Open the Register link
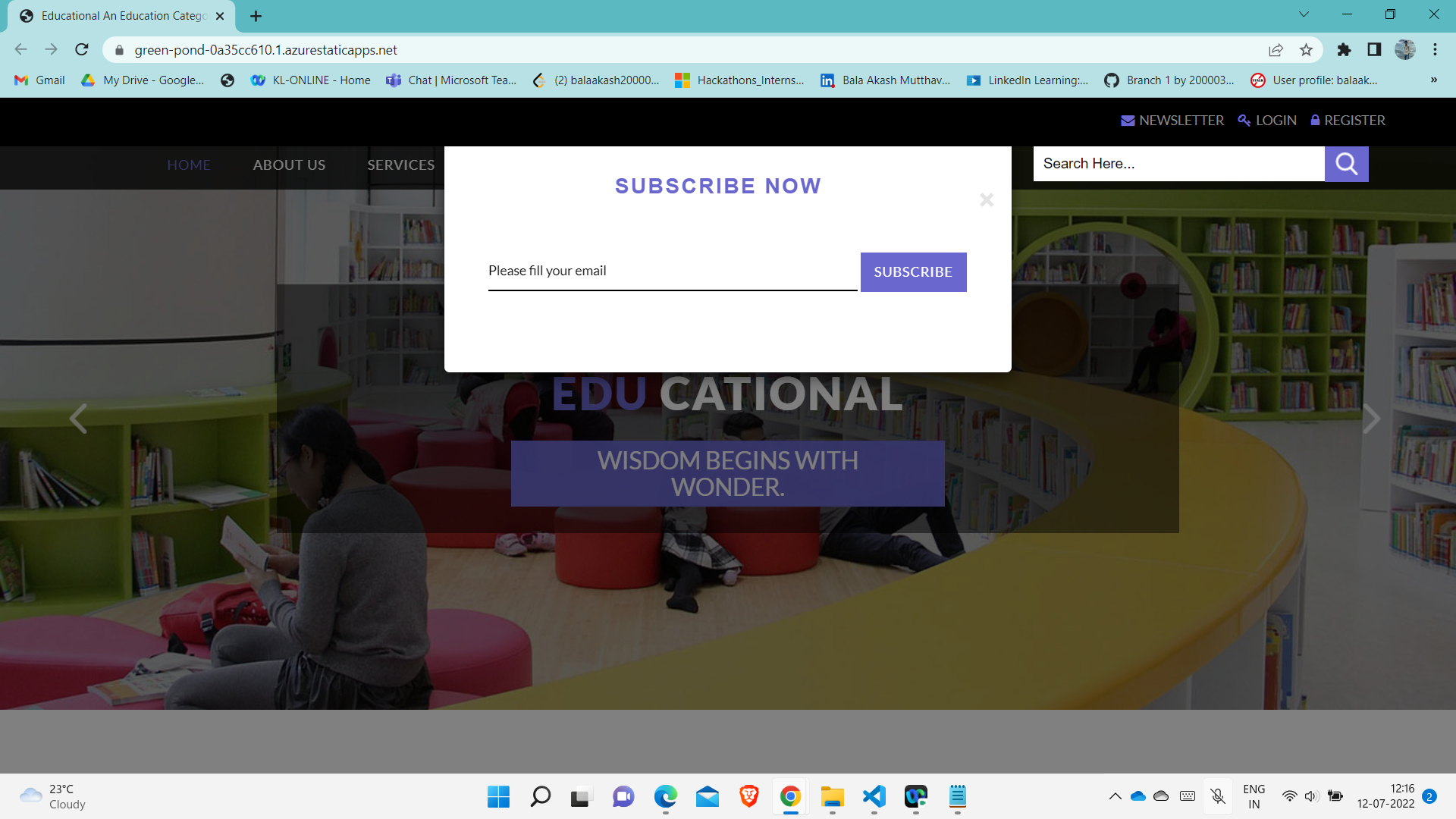 coord(1348,121)
